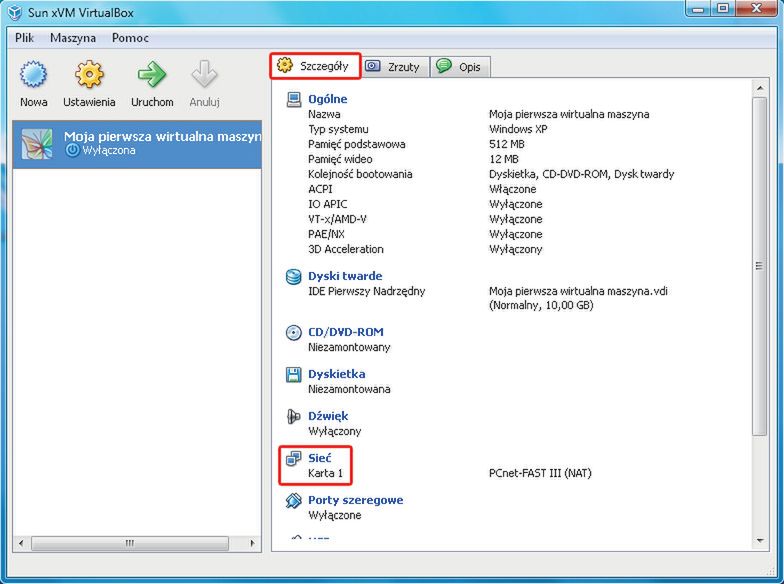Open the Dyskietka settings link
Screen dimensions: 784x584
(336, 374)
